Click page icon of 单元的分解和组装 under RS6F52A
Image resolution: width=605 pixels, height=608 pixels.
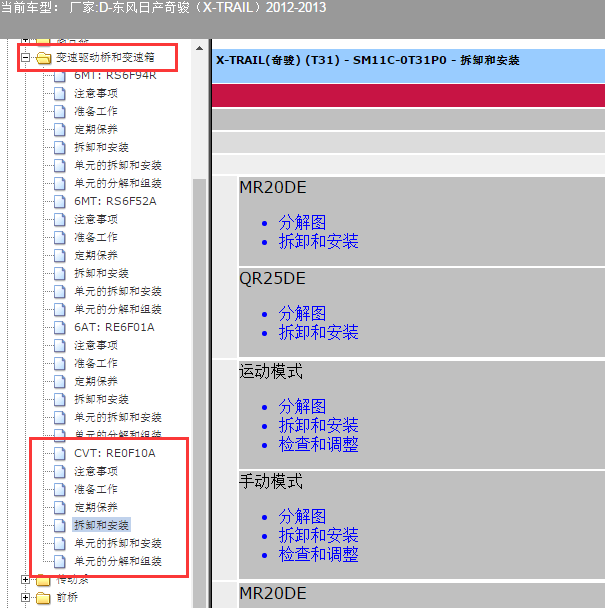60,309
